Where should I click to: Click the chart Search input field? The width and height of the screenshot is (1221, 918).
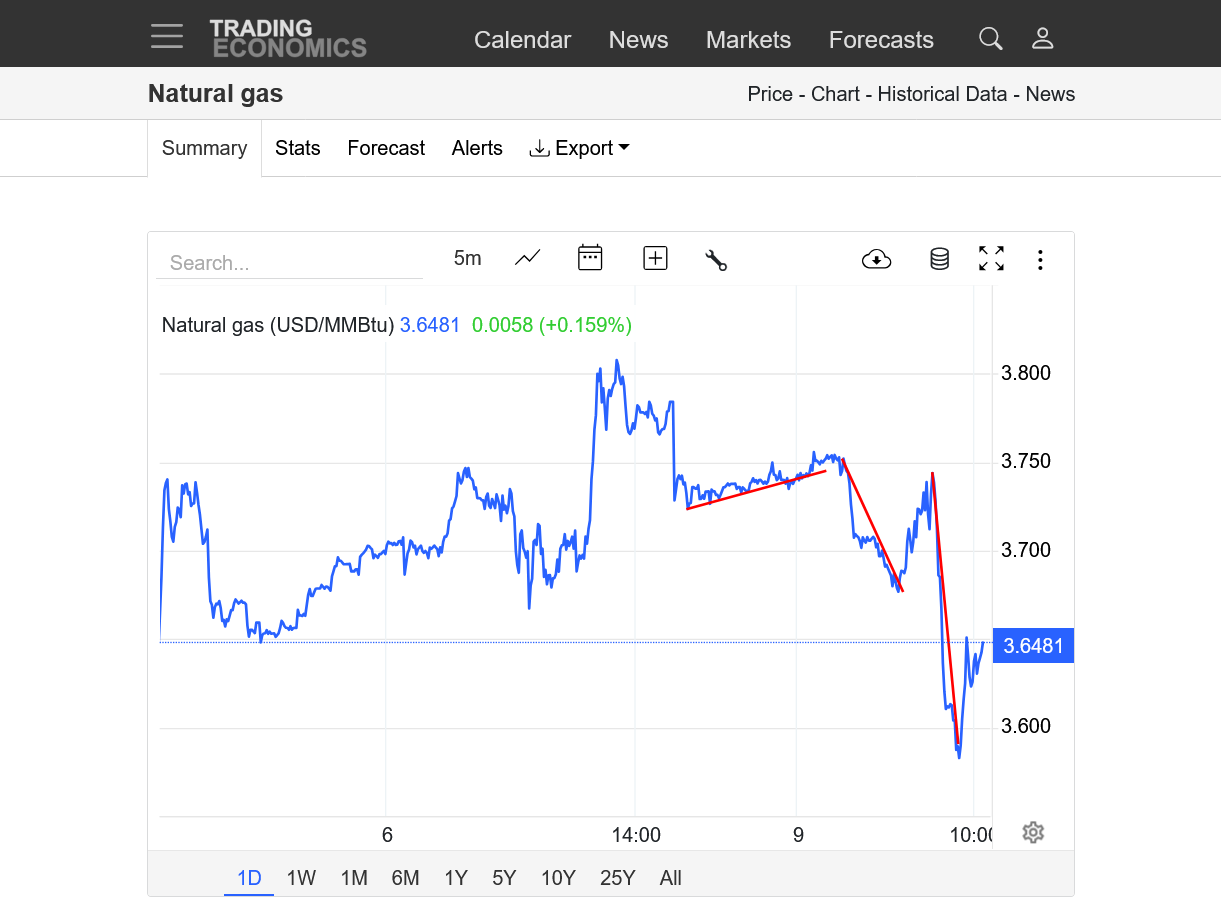290,263
